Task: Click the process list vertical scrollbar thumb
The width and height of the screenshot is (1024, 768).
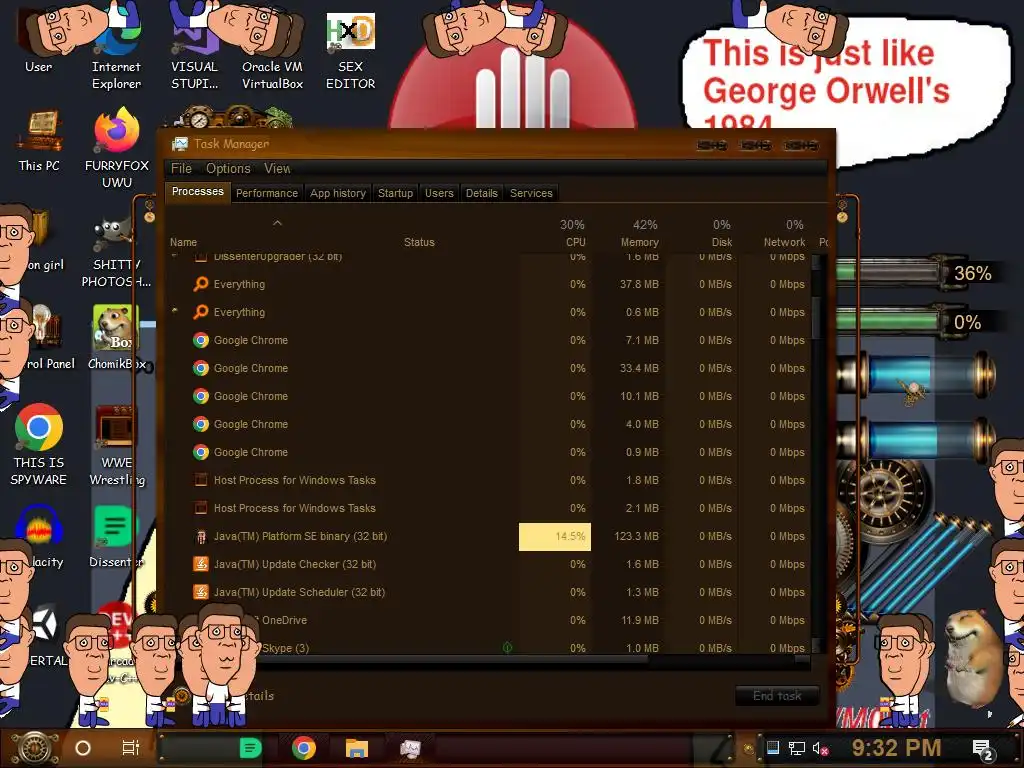Action: (816, 318)
